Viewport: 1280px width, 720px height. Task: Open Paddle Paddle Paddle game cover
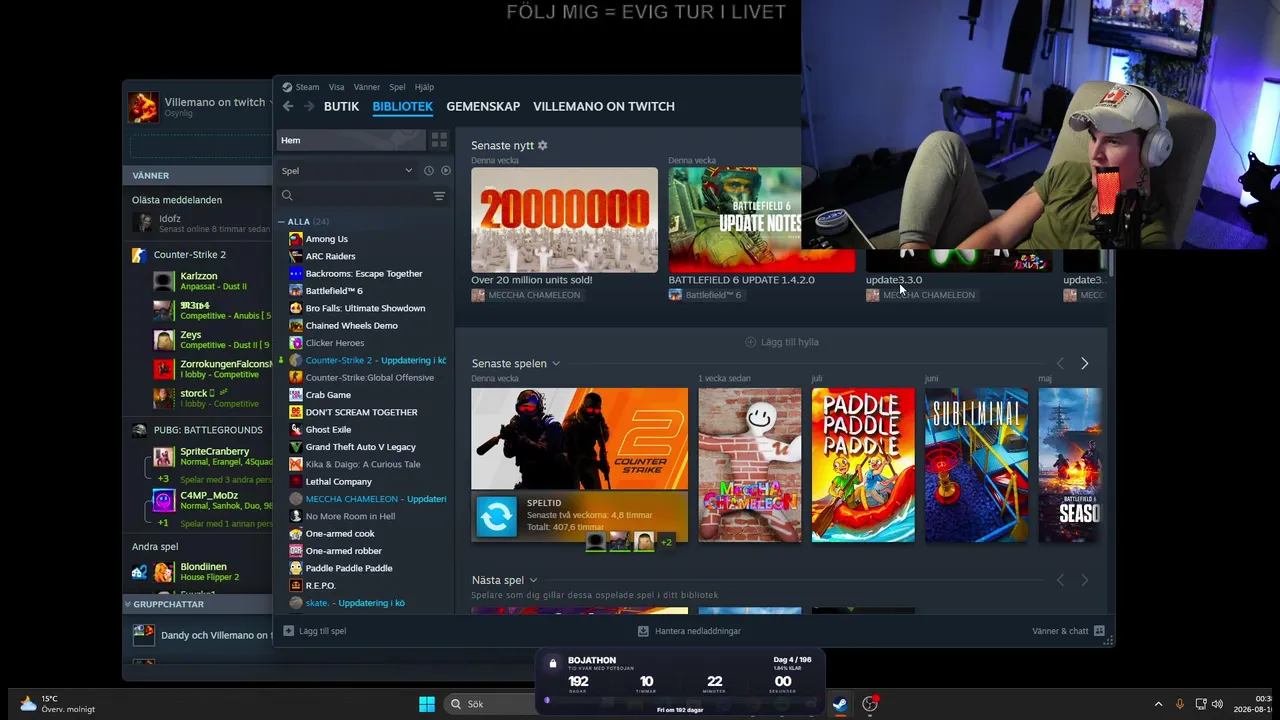(x=863, y=465)
